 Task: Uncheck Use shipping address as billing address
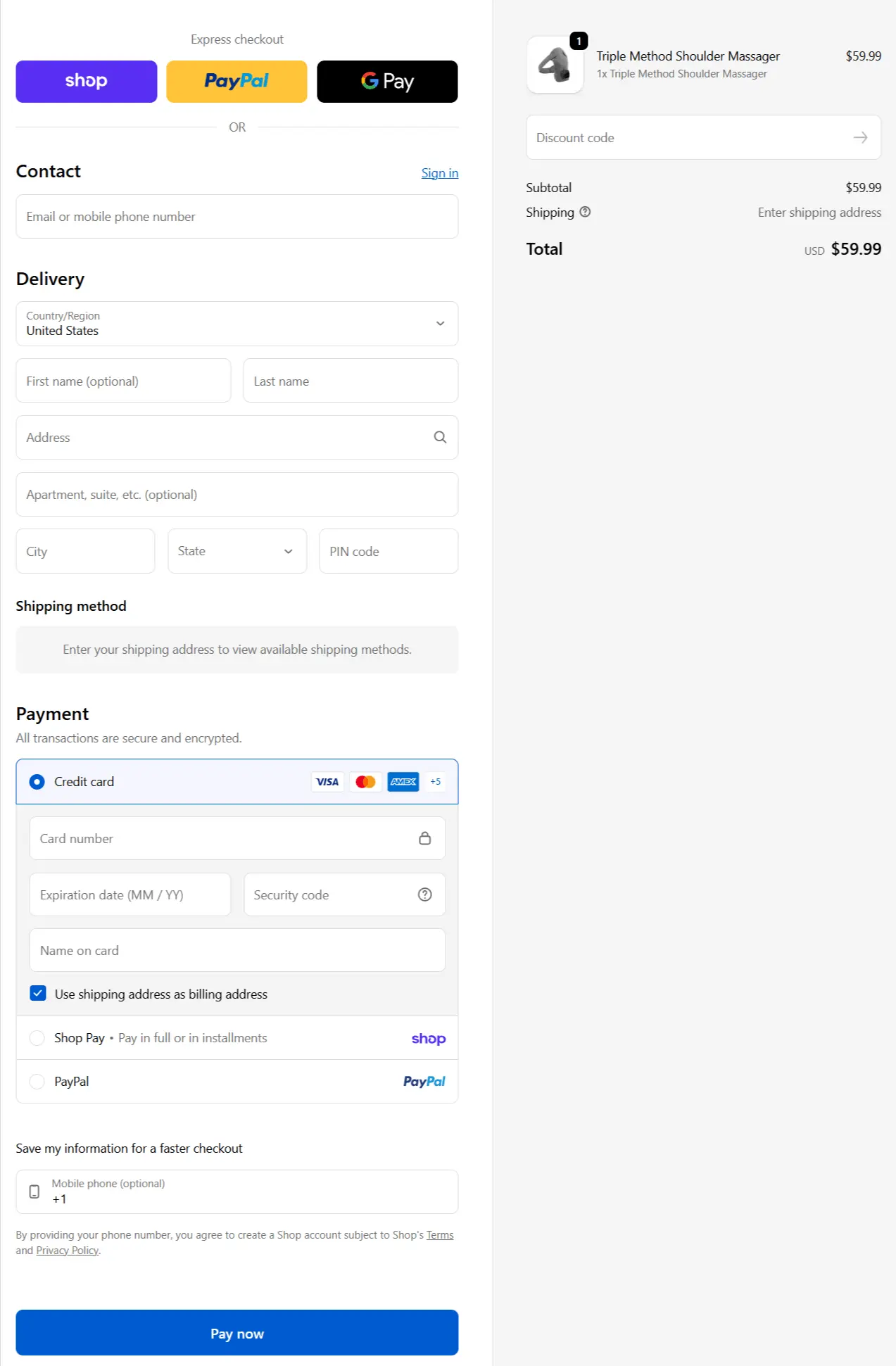[x=38, y=994]
